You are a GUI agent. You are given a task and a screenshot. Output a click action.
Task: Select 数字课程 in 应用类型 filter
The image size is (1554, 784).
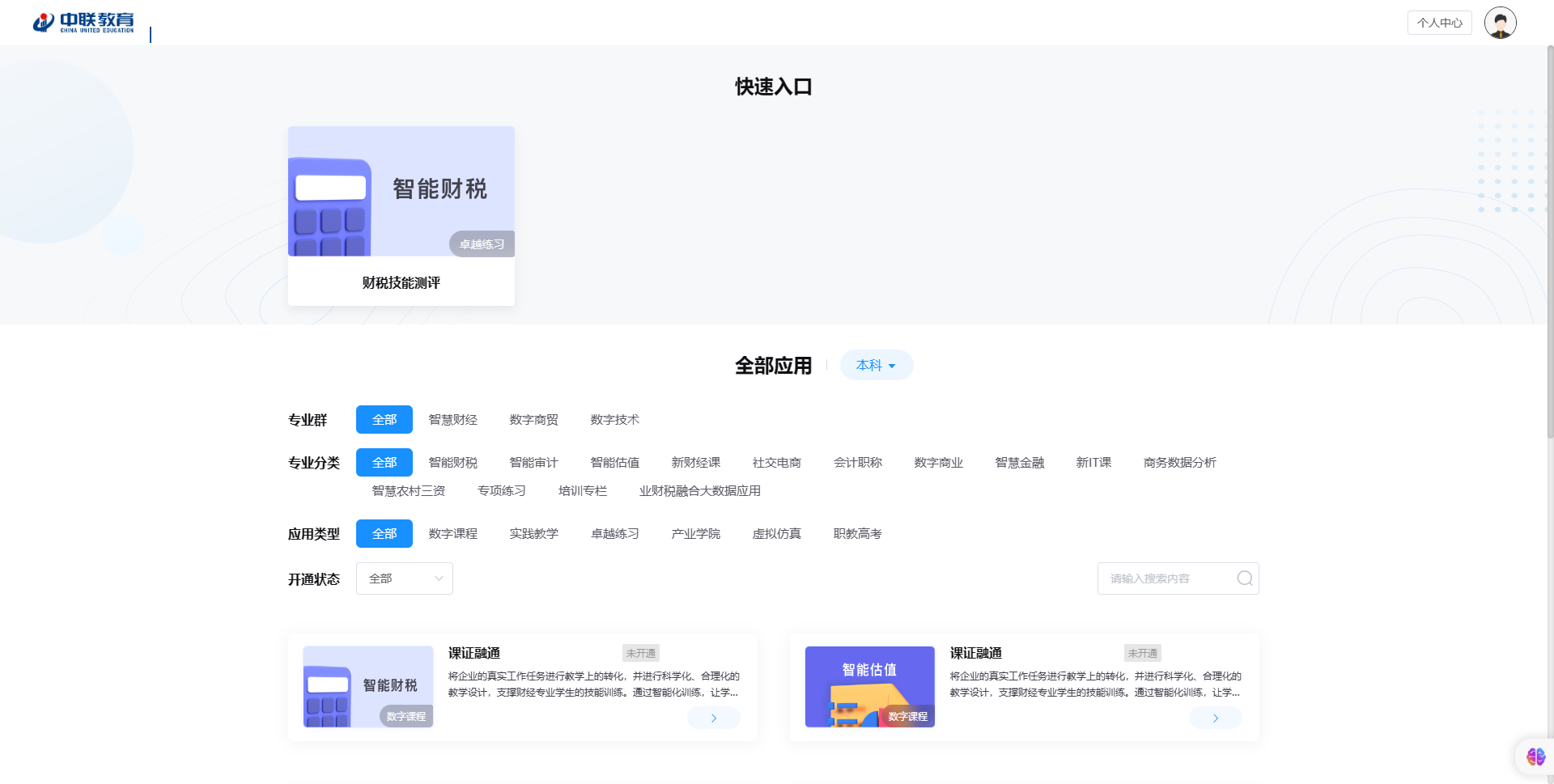[452, 534]
